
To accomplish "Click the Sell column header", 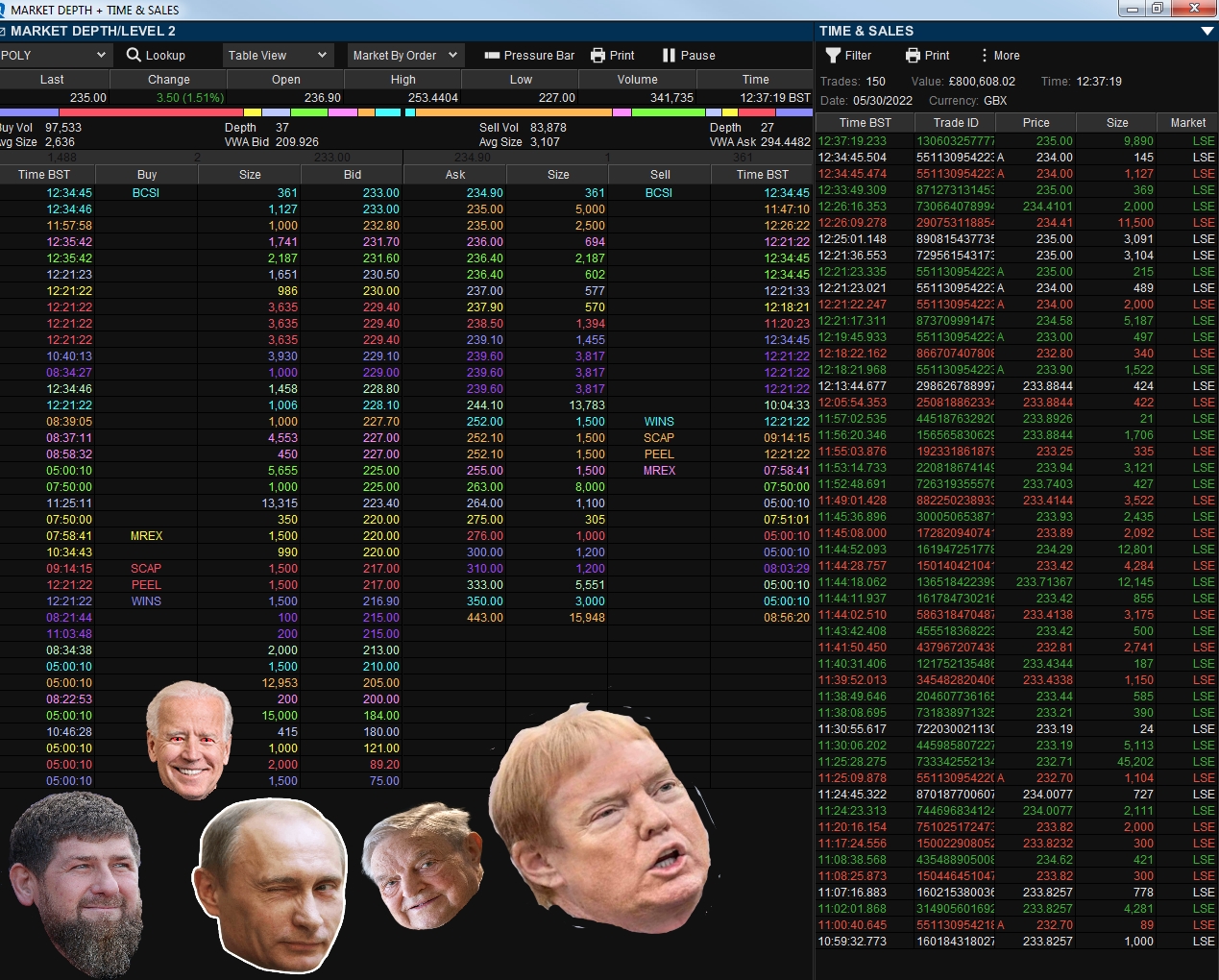I will (660, 175).
